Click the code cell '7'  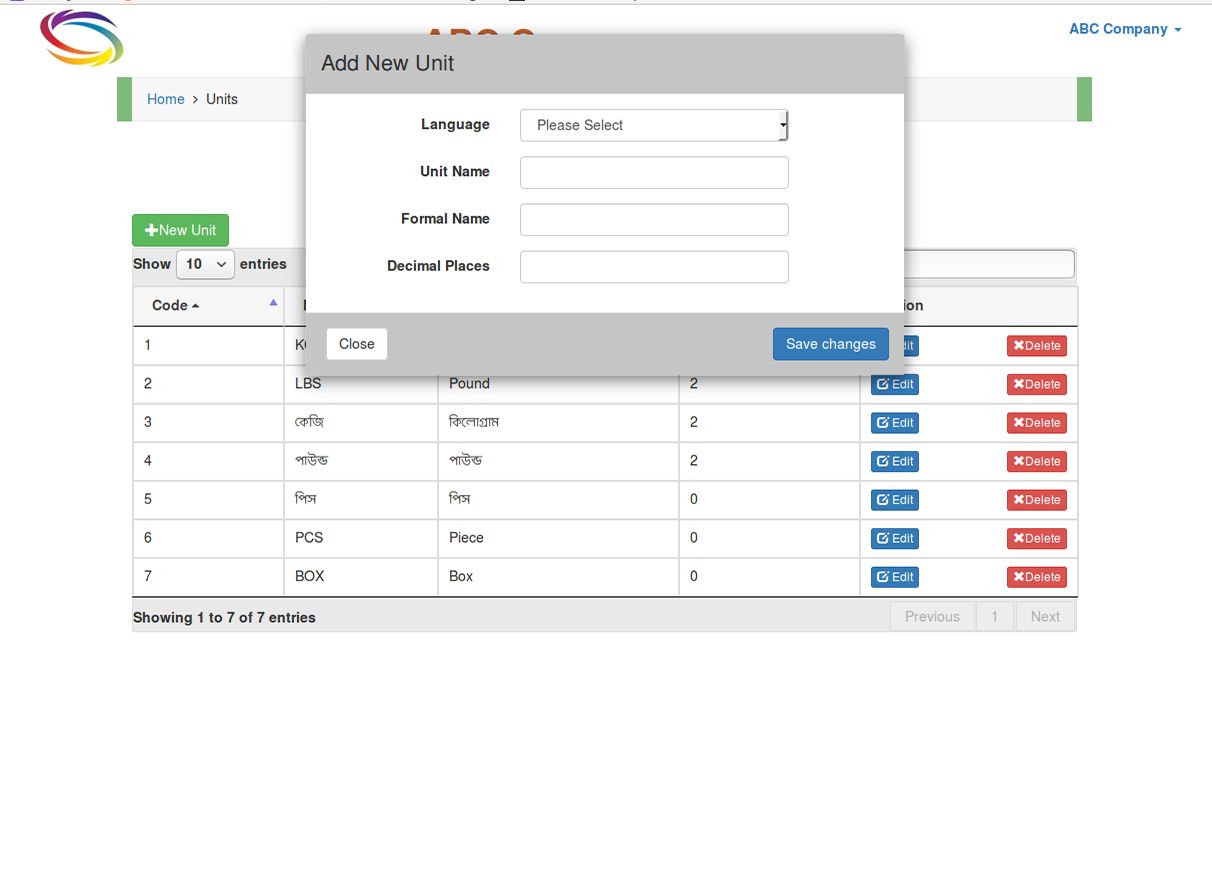click(208, 577)
